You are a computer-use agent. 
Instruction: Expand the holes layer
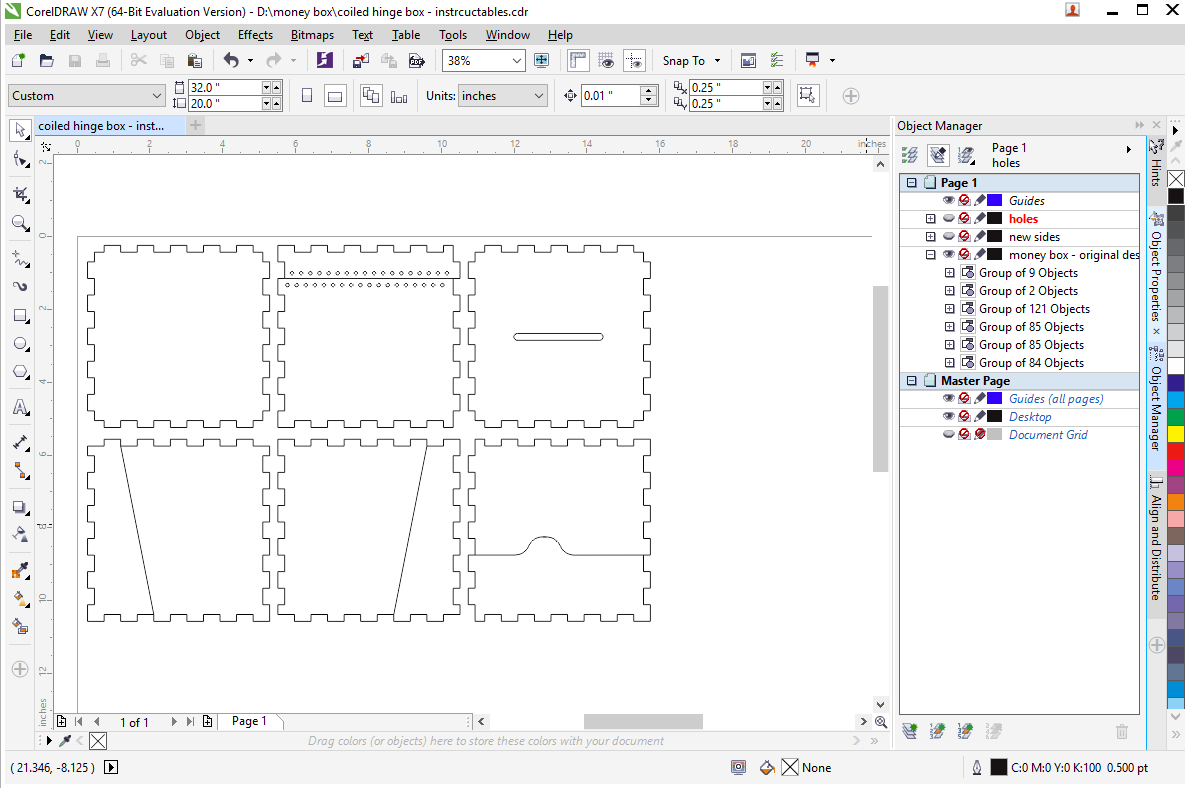(930, 218)
